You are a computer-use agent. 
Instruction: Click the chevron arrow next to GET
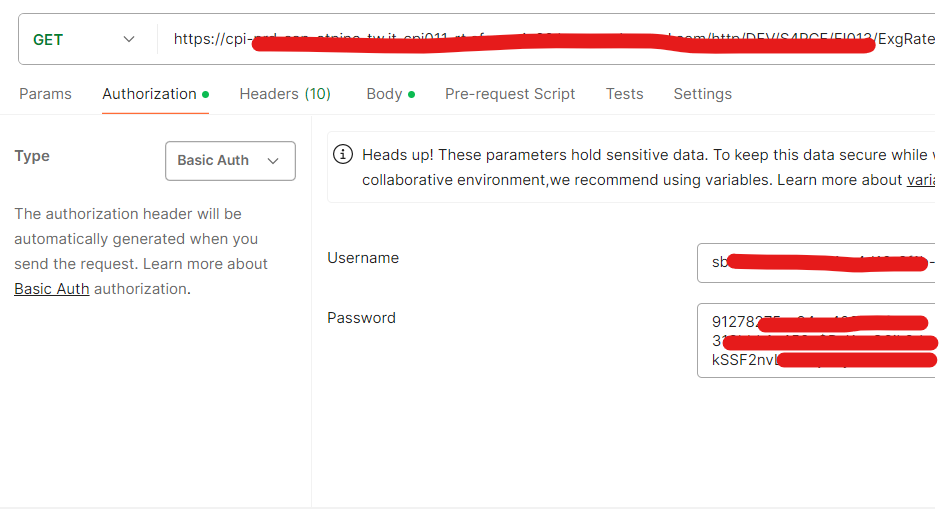(x=129, y=40)
